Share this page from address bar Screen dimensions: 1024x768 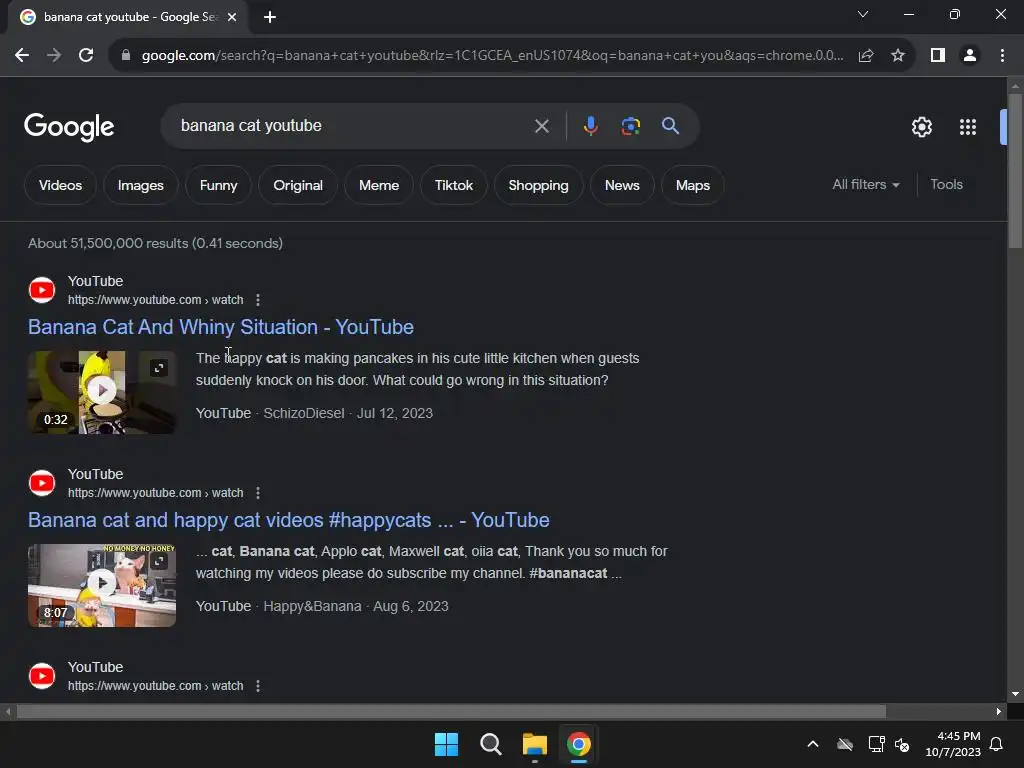tap(866, 56)
